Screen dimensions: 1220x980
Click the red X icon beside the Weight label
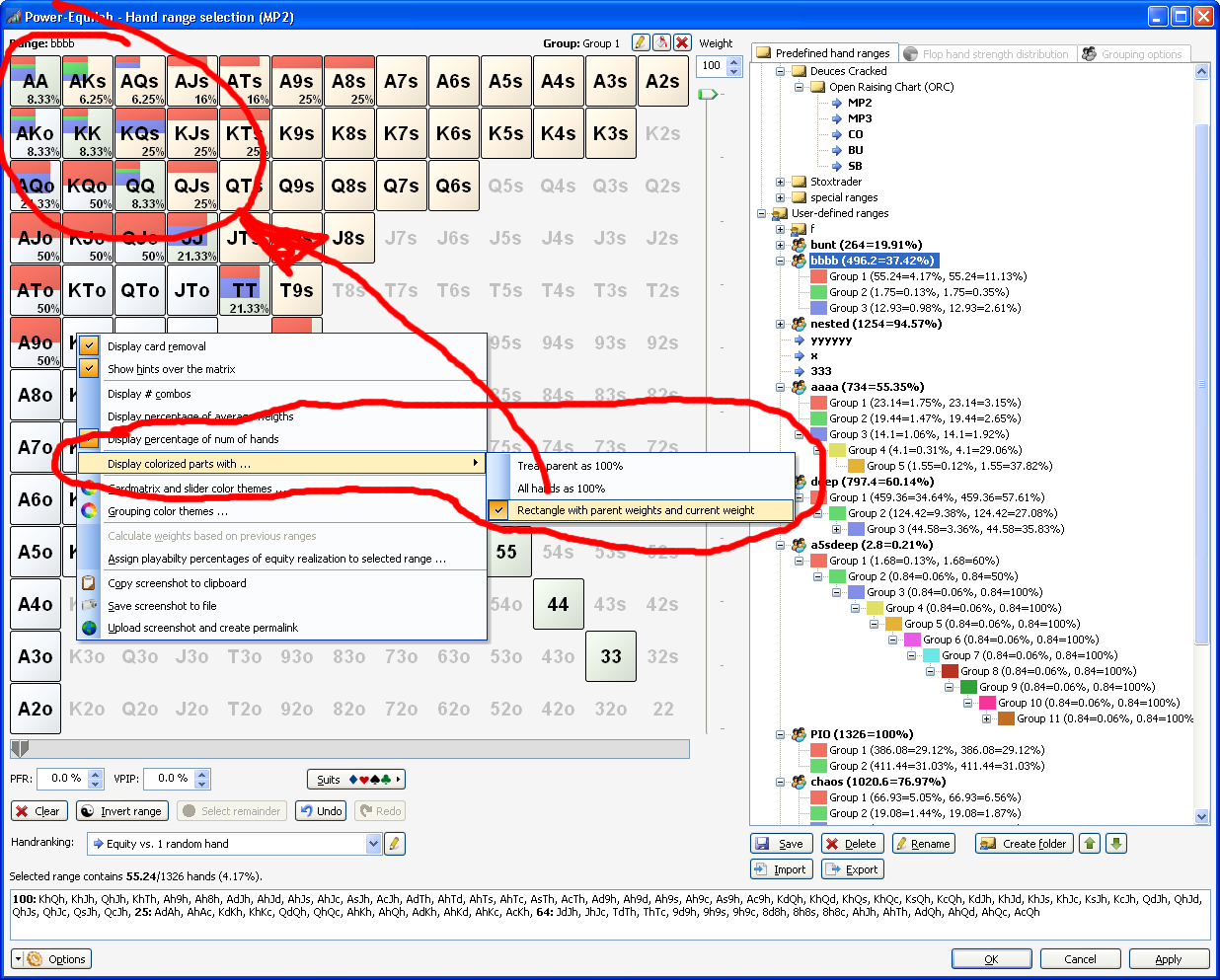(682, 42)
